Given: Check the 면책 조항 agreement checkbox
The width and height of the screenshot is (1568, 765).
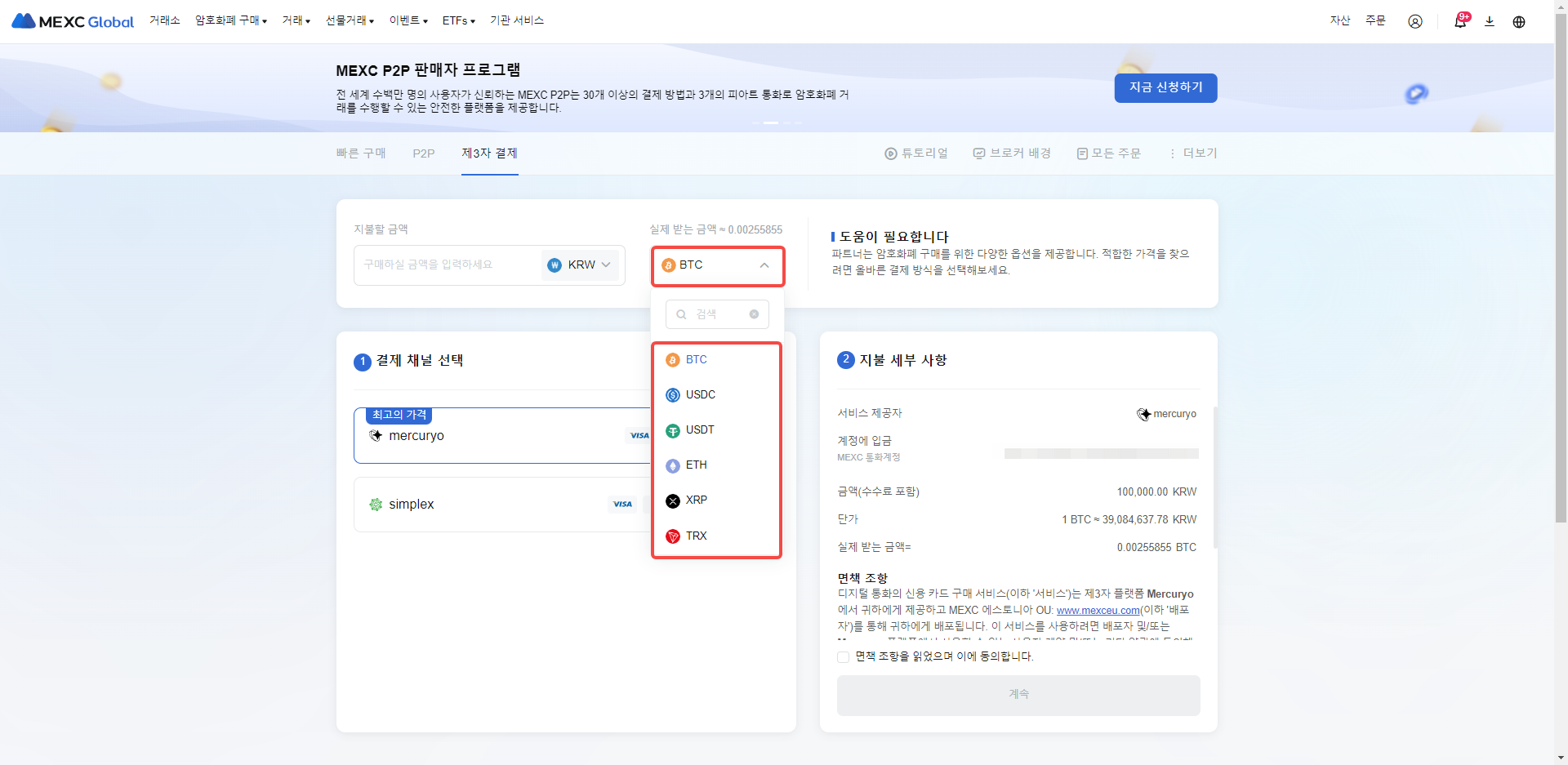Looking at the screenshot, I should pos(843,657).
